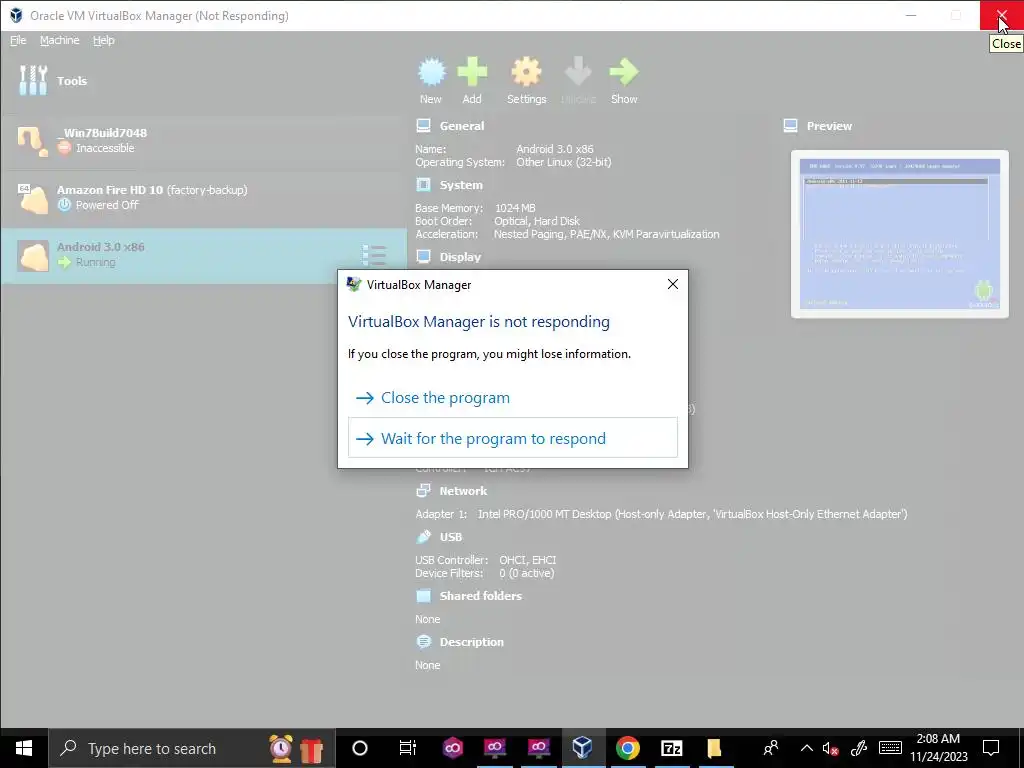1024x768 pixels.
Task: Click the taskbar search box
Action: [x=192, y=748]
